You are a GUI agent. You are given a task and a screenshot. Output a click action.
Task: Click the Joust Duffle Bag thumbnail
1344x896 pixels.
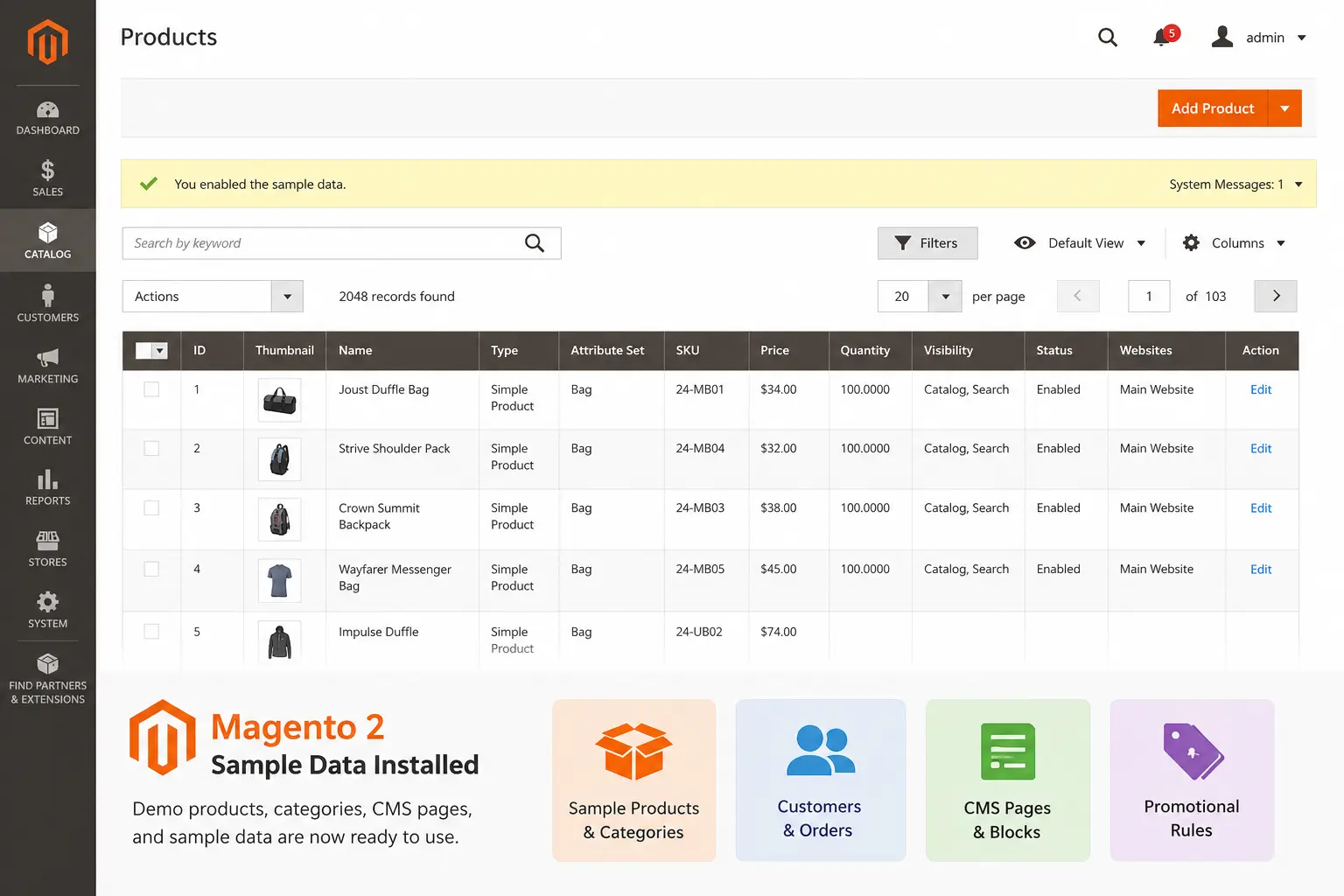click(x=279, y=401)
